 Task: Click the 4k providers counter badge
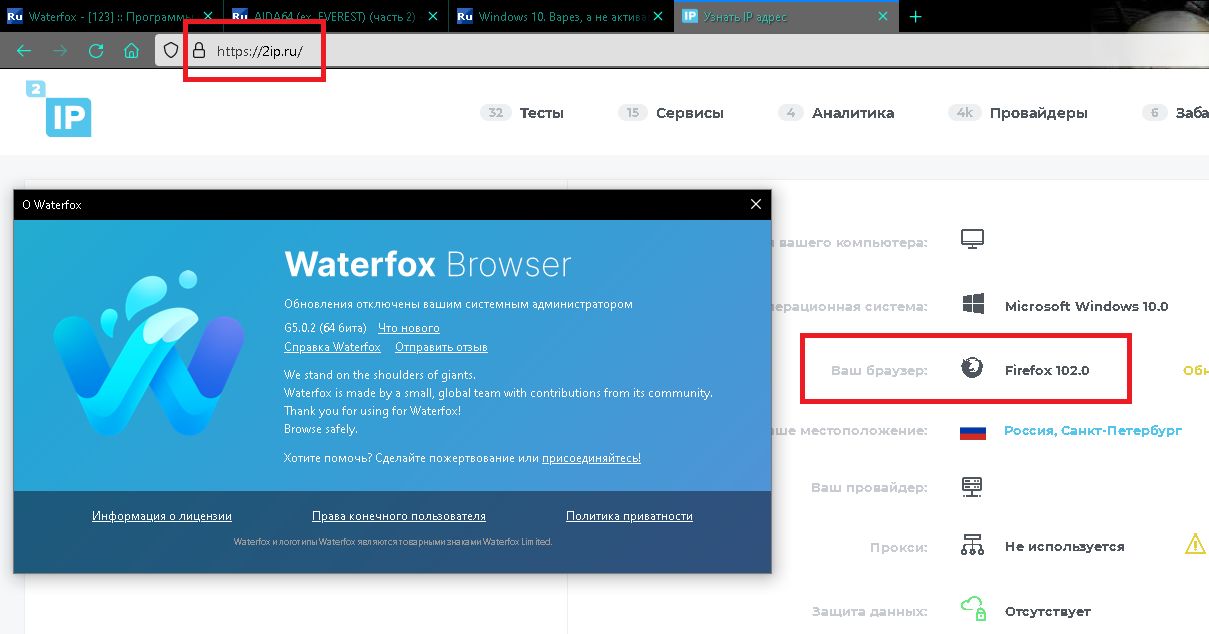coord(965,113)
